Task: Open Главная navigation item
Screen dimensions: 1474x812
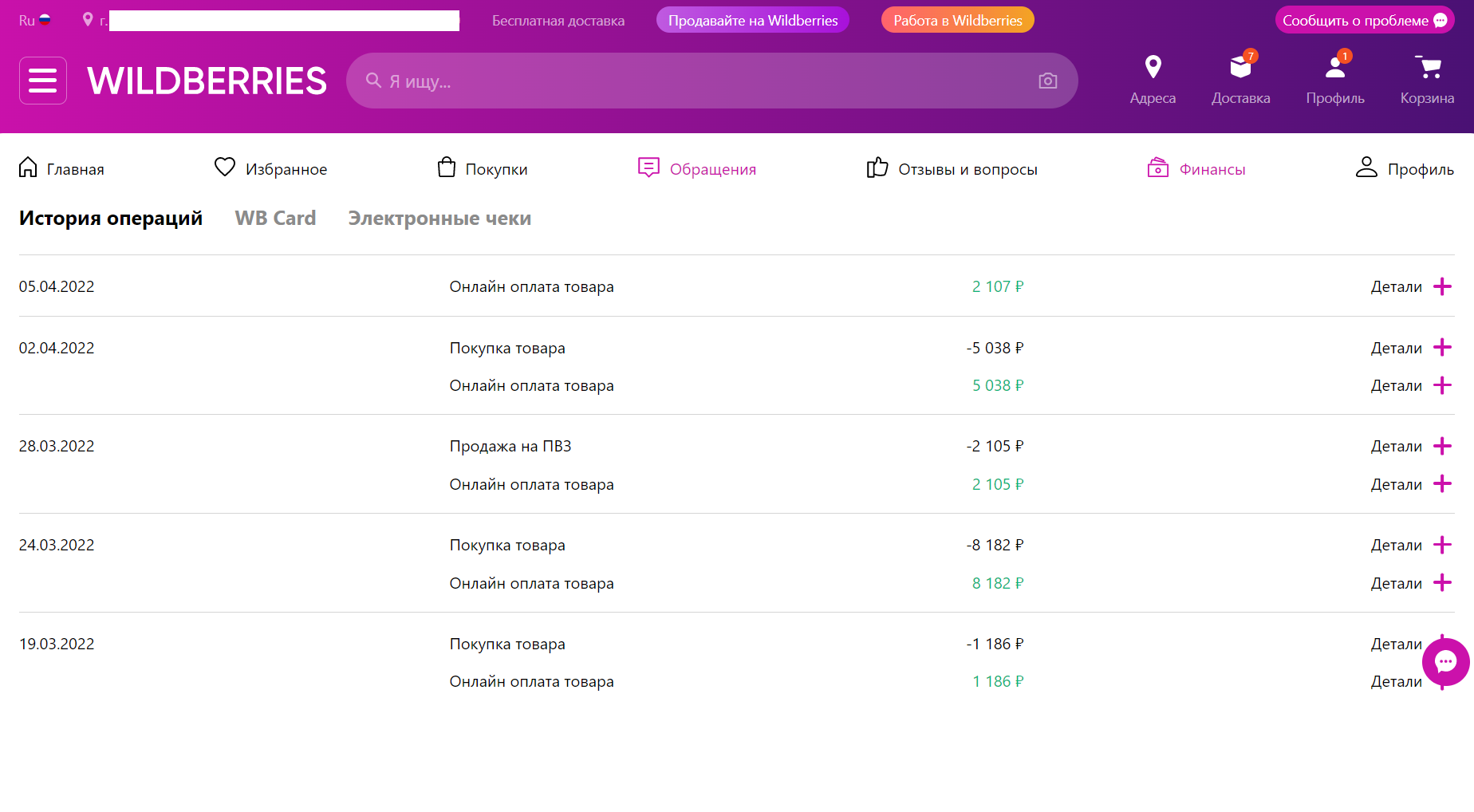Action: [61, 169]
